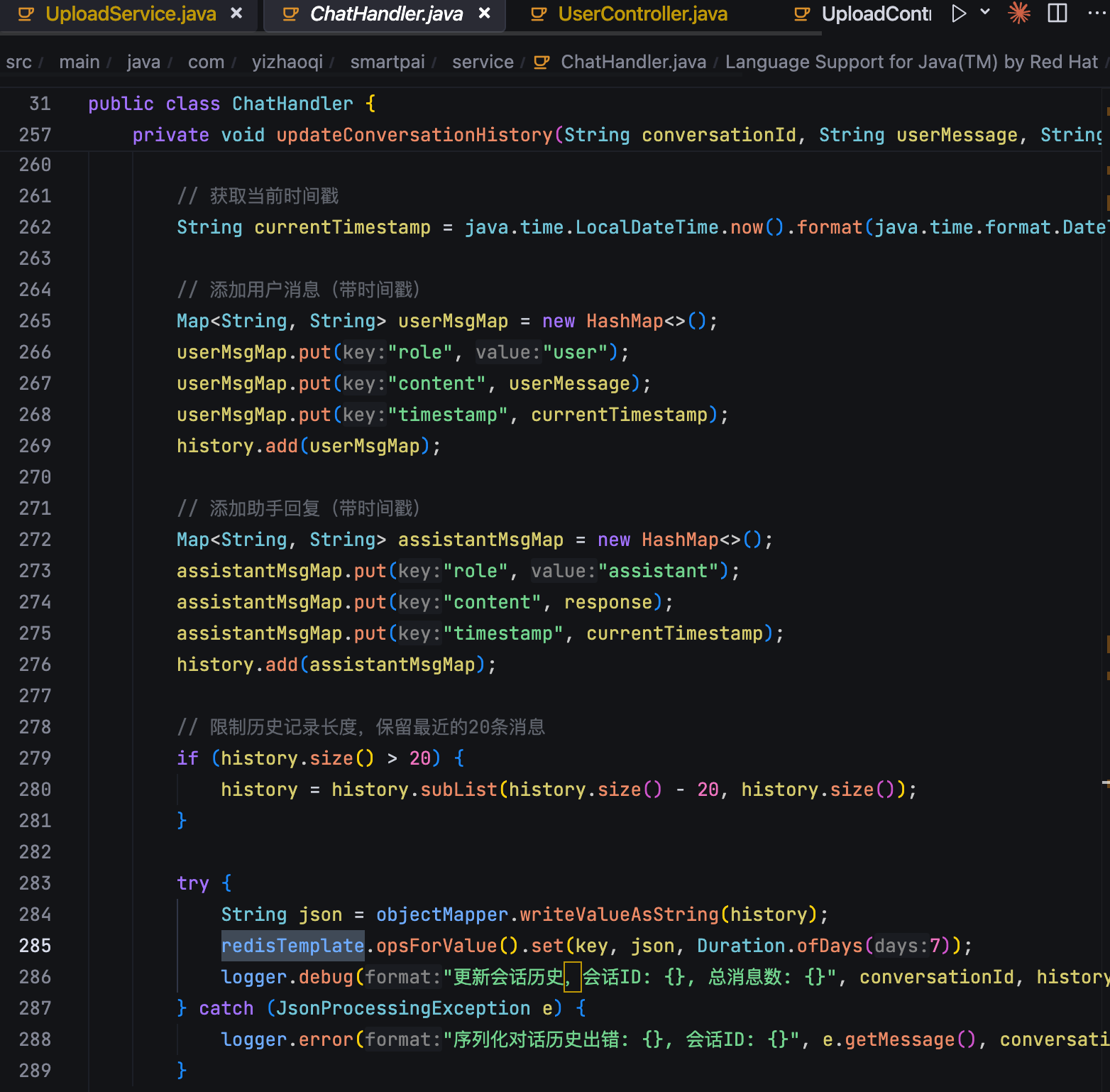Click opsForValue method on line 285
The height and width of the screenshot is (1092, 1110).
point(436,946)
